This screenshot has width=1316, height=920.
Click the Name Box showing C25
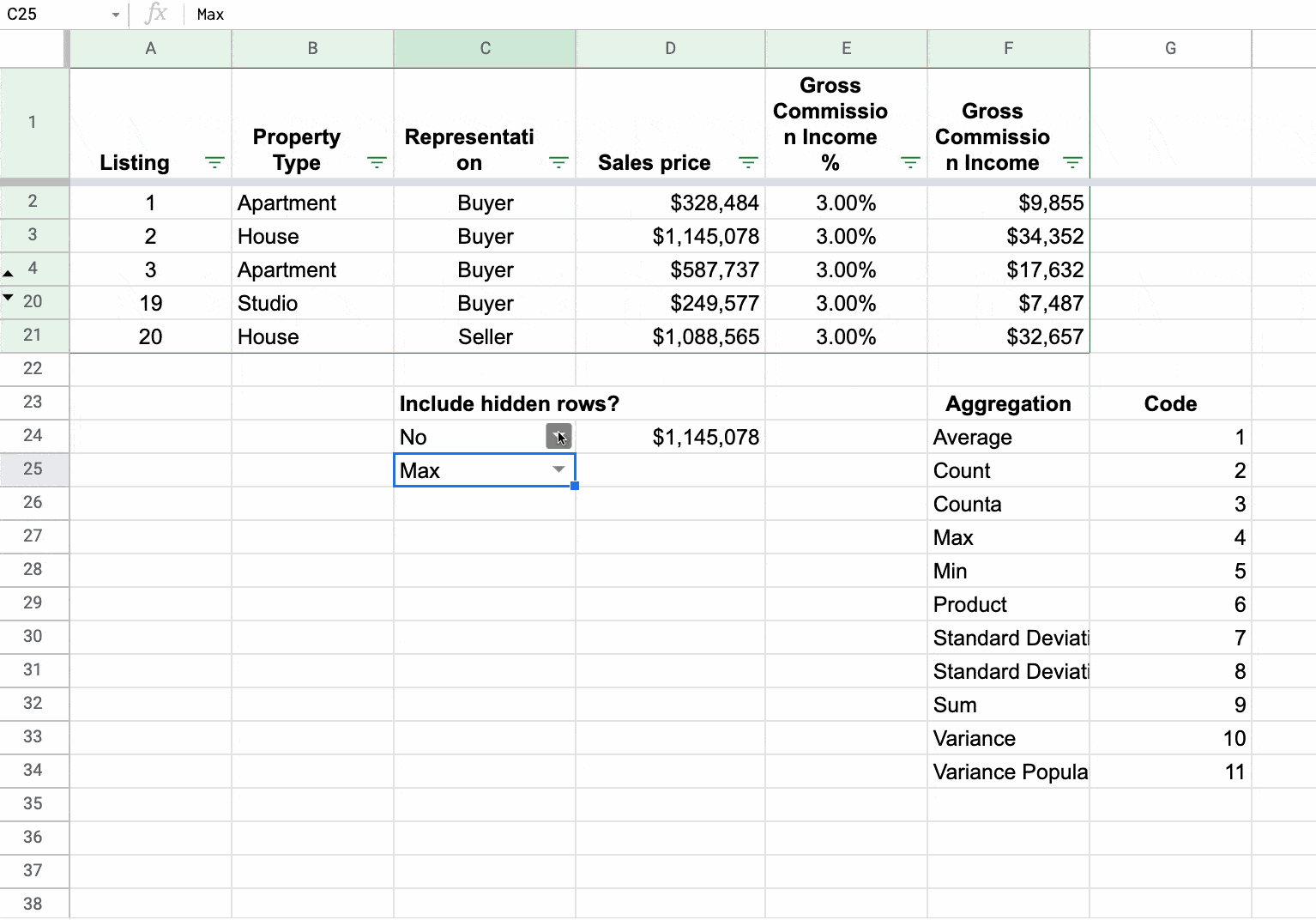tap(51, 15)
